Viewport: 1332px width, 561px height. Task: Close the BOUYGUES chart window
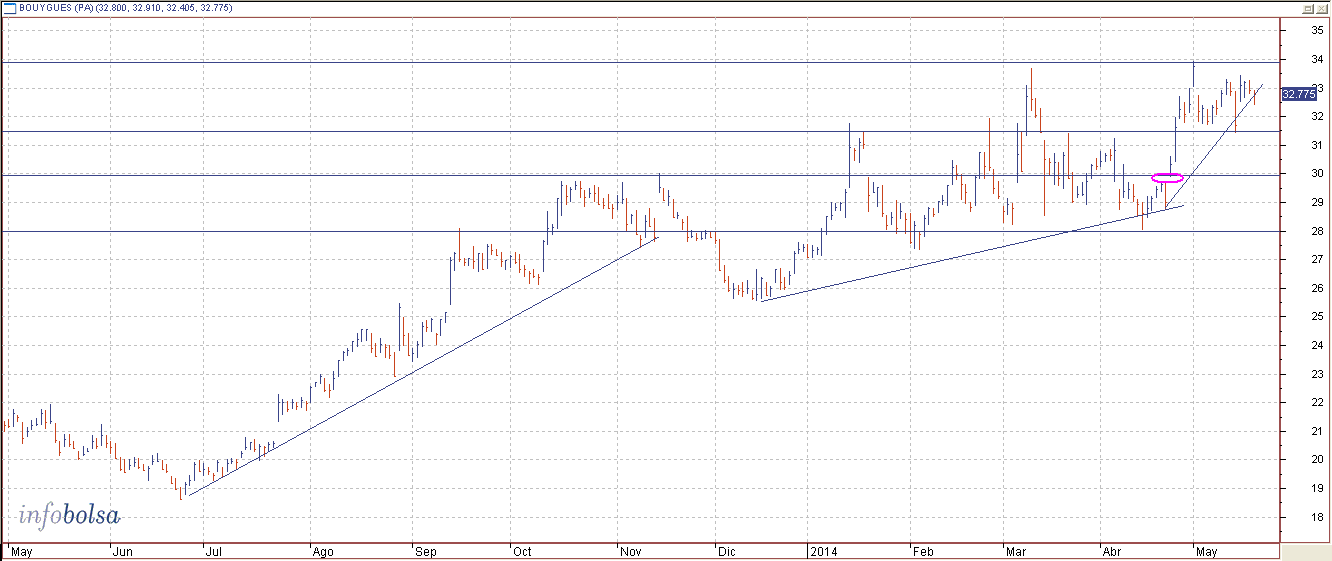click(1321, 7)
